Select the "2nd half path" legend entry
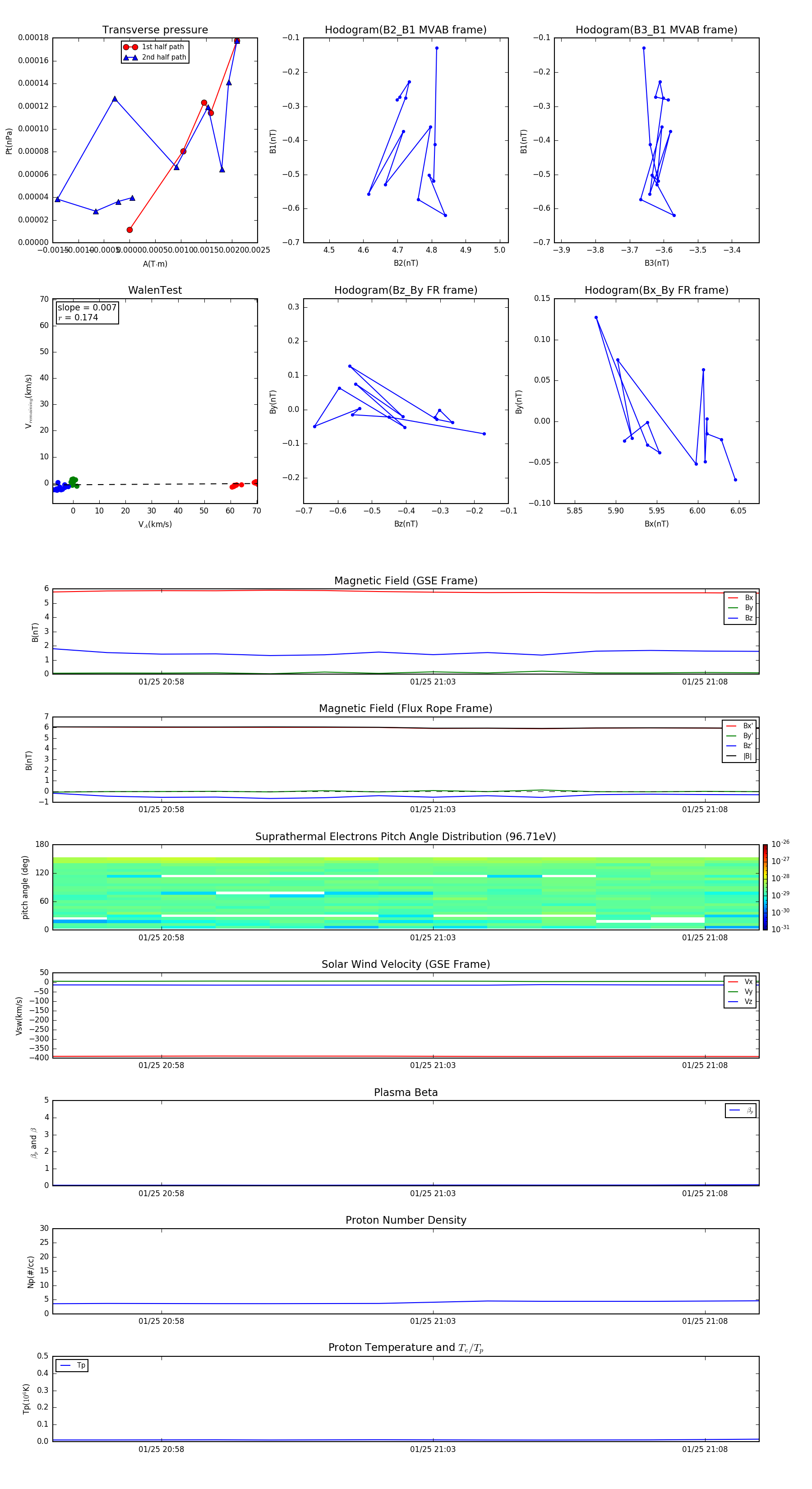Viewport: 812px width, 1489px height. 155,57
